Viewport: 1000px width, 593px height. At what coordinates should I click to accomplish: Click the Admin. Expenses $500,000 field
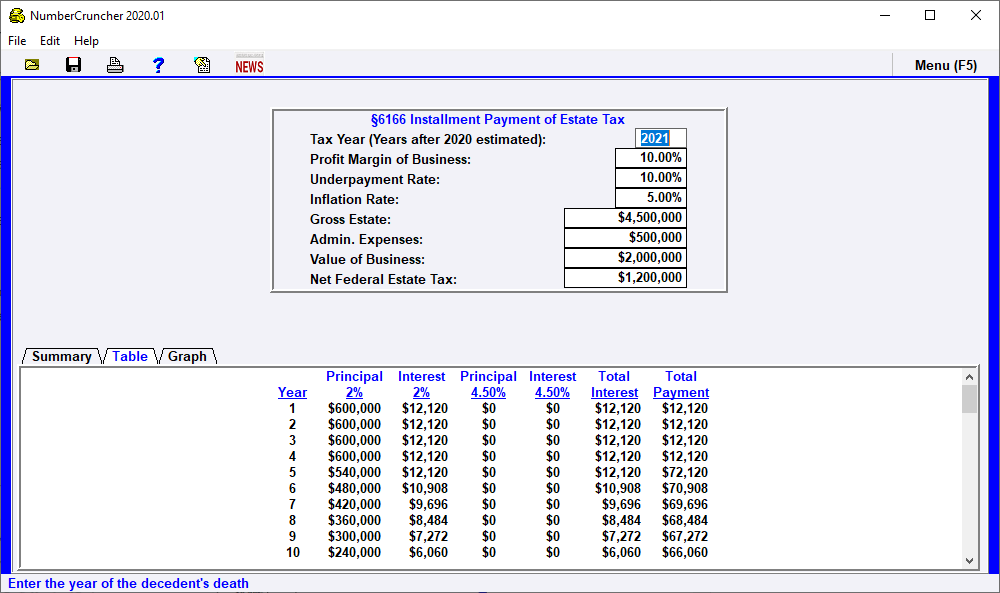pyautogui.click(x=625, y=238)
